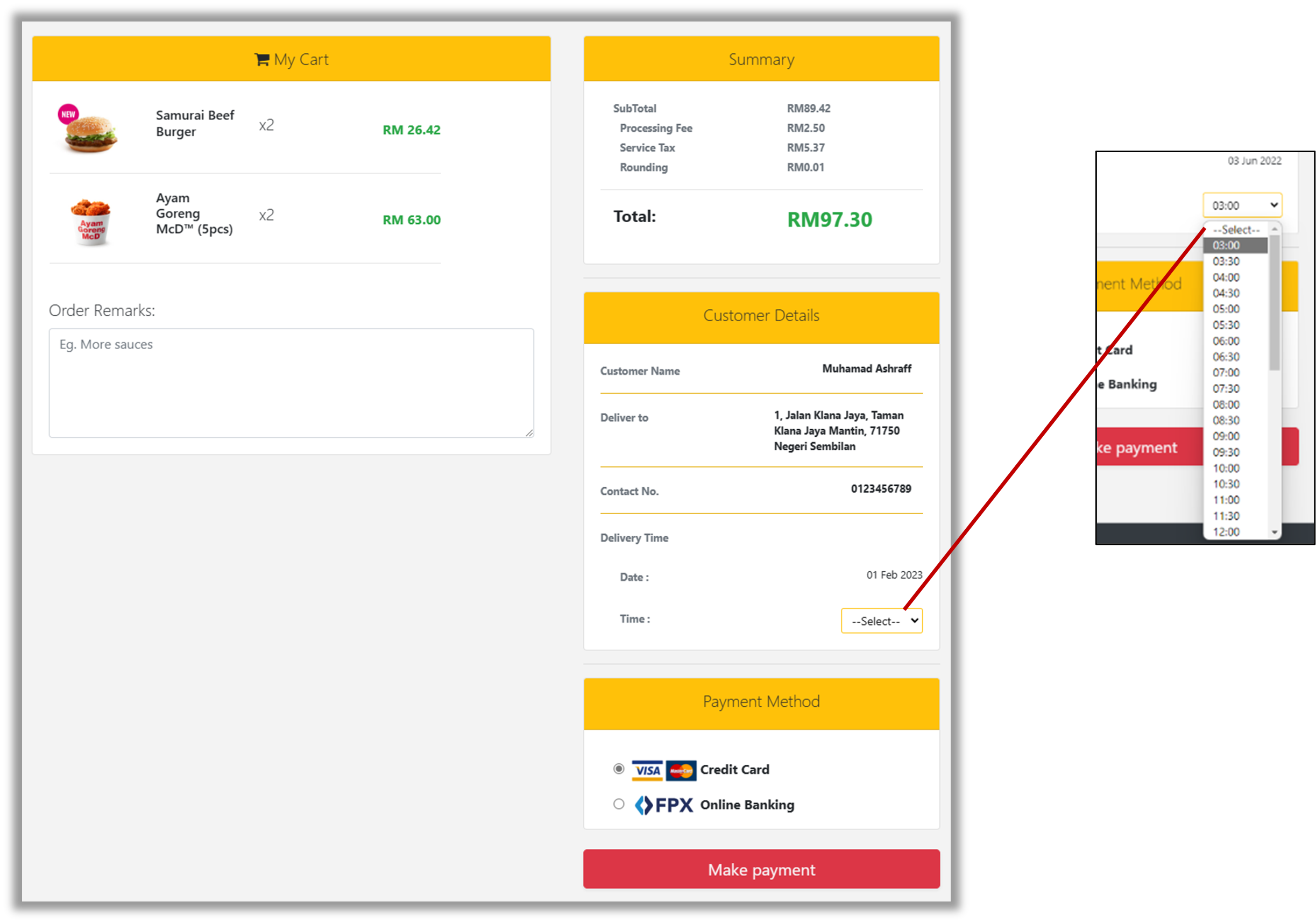
Task: Open the 03:00 time dropdown in inset
Action: (x=1242, y=205)
